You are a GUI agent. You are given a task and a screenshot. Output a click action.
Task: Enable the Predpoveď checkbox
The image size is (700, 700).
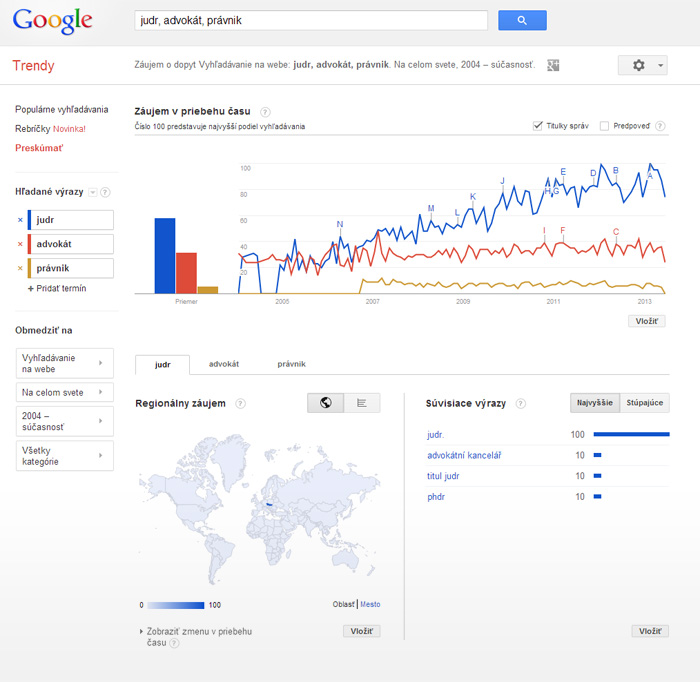pos(604,126)
